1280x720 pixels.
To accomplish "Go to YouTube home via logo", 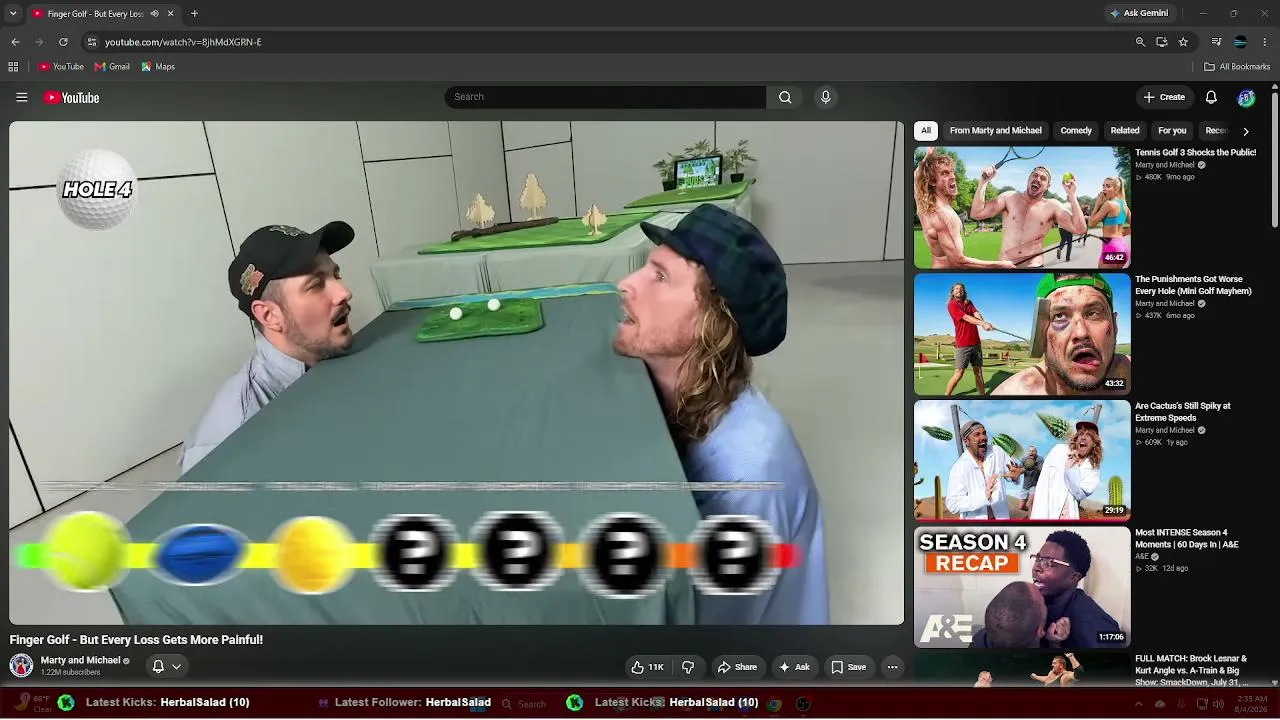I will [x=71, y=97].
